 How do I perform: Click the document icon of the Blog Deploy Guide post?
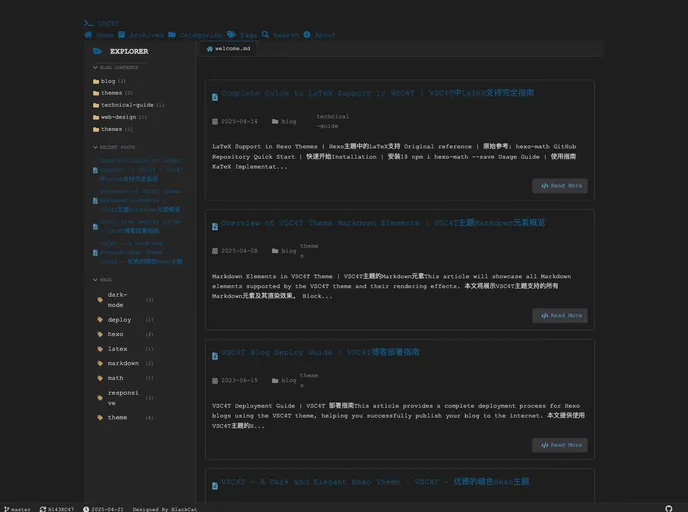215,356
